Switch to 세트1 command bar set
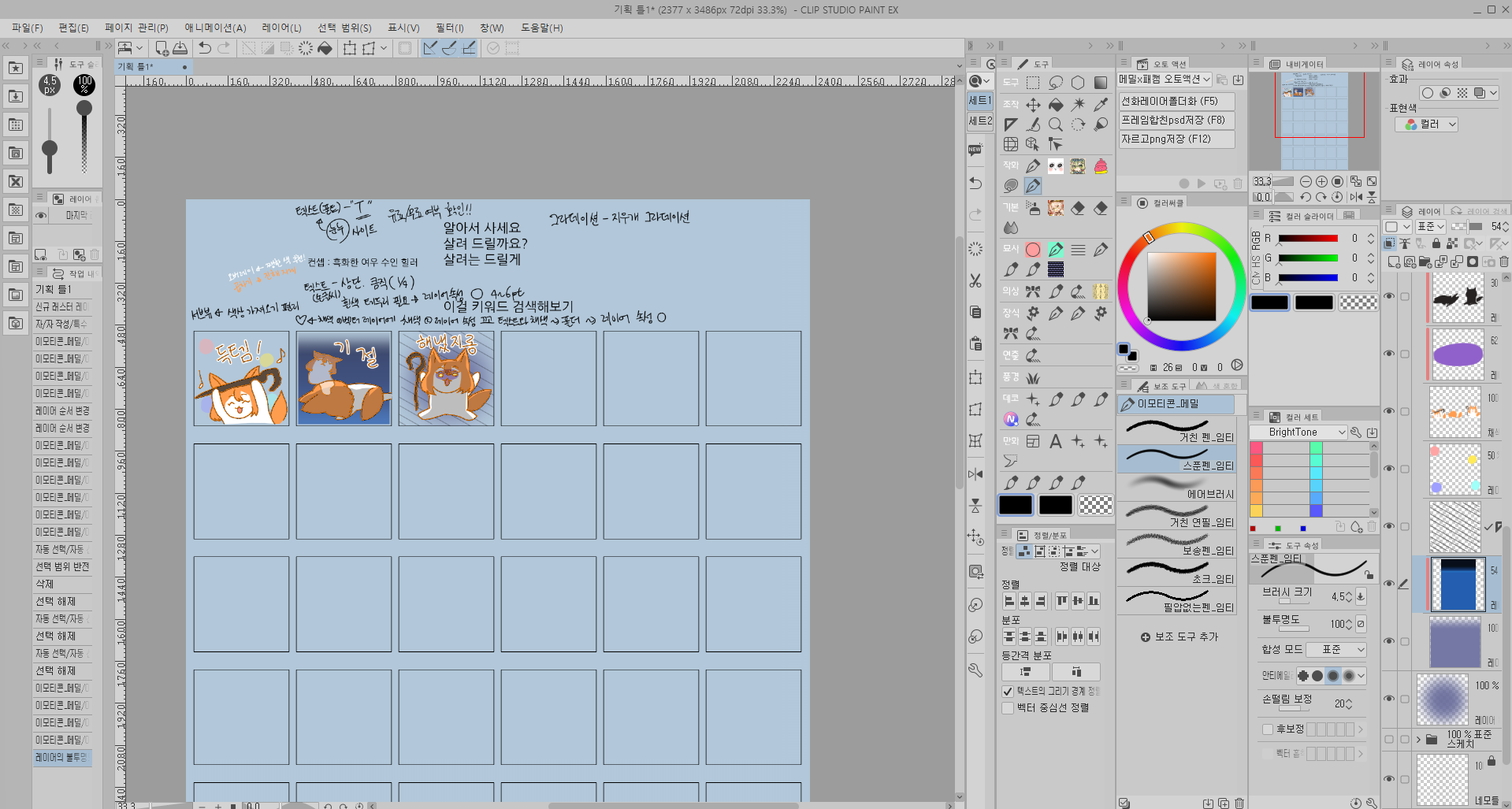Viewport: 1512px width, 809px height. [979, 101]
